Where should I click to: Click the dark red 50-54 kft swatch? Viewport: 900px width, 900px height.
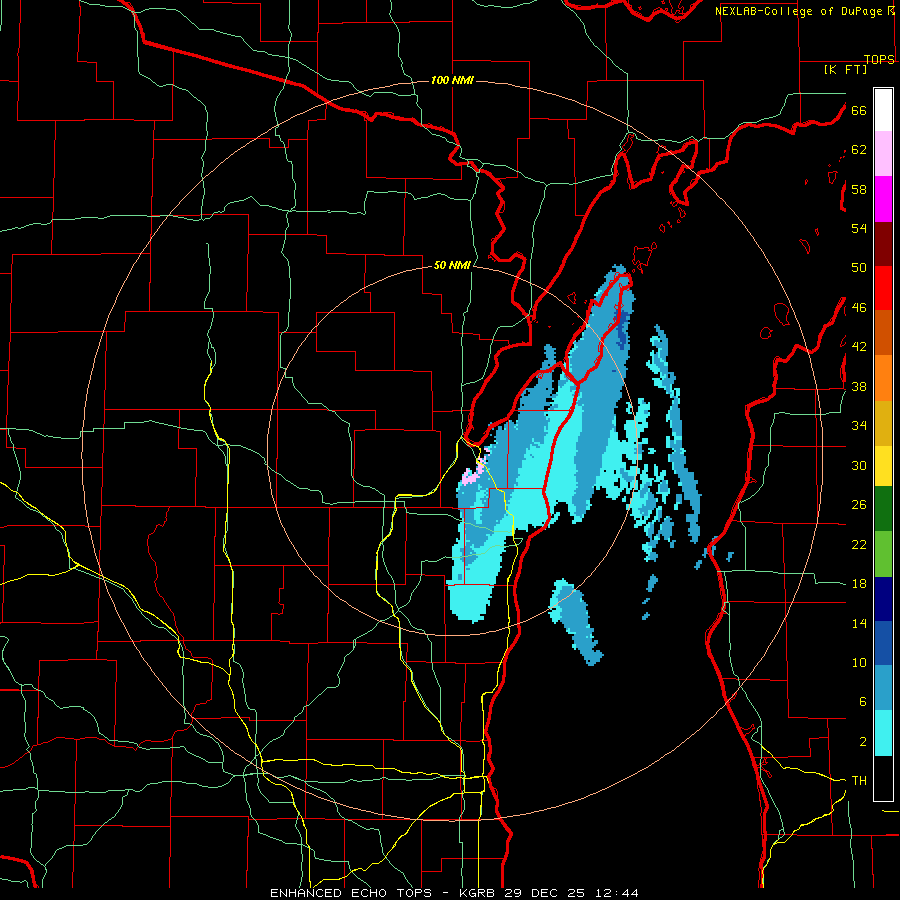883,244
